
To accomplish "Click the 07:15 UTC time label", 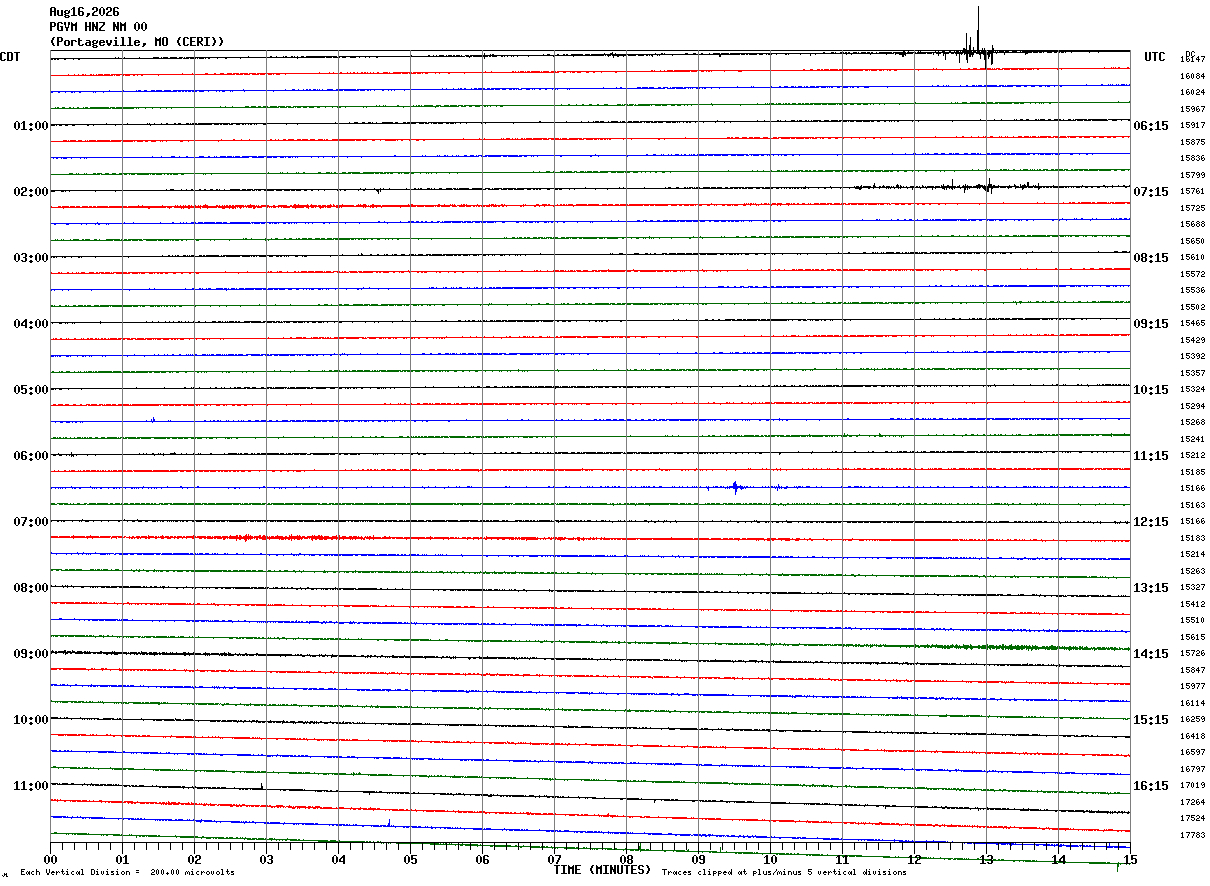I will (x=1151, y=192).
